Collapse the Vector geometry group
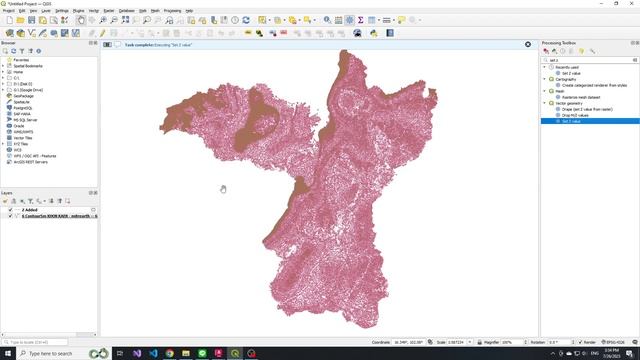This screenshot has width=640, height=360. point(544,103)
